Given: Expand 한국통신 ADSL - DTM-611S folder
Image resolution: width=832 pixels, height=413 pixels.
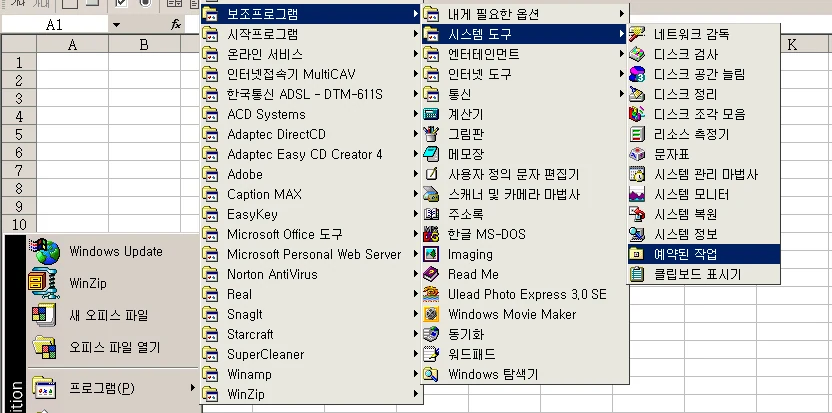Looking at the screenshot, I should pos(311,94).
